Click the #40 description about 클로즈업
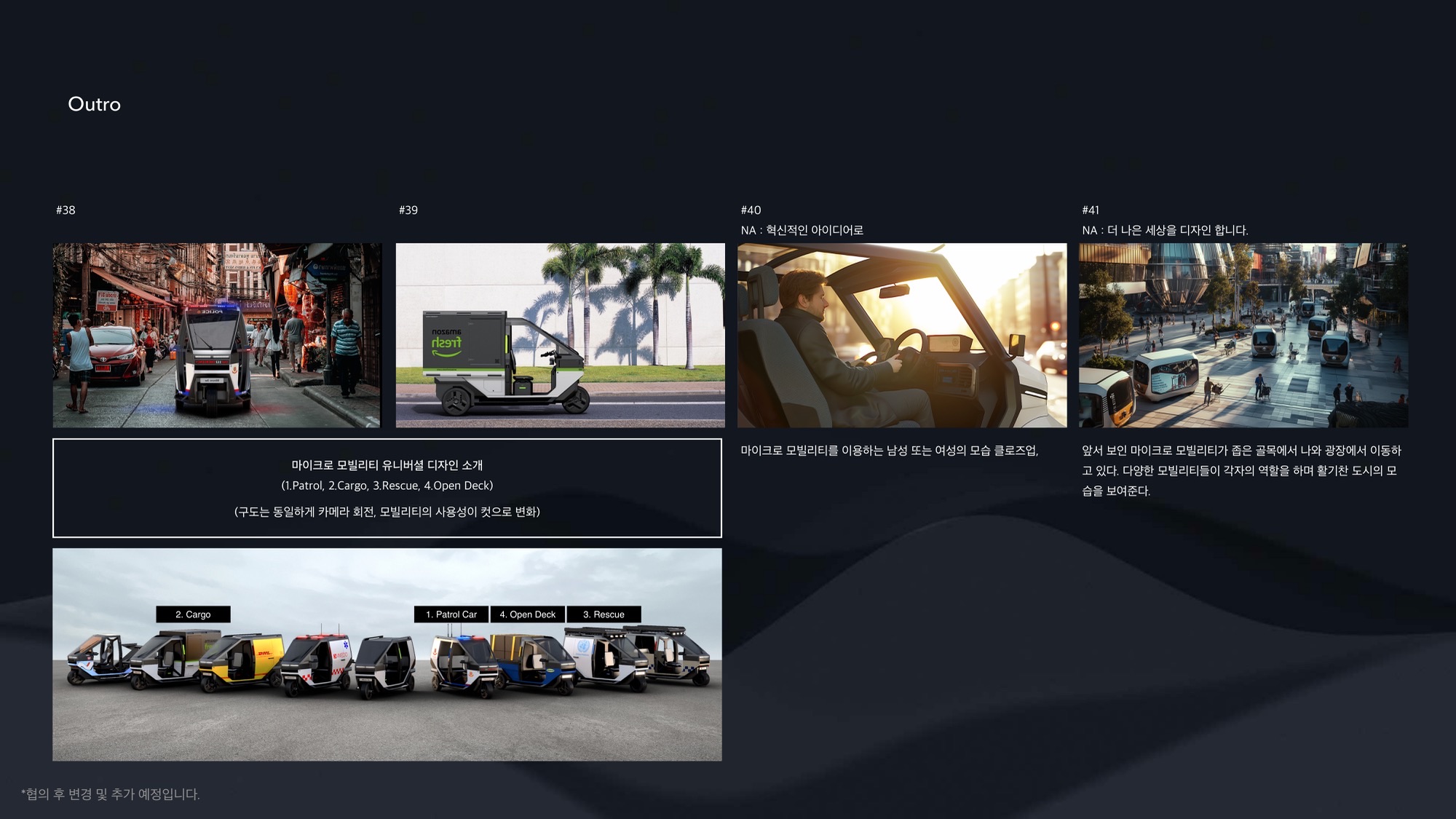 (890, 451)
